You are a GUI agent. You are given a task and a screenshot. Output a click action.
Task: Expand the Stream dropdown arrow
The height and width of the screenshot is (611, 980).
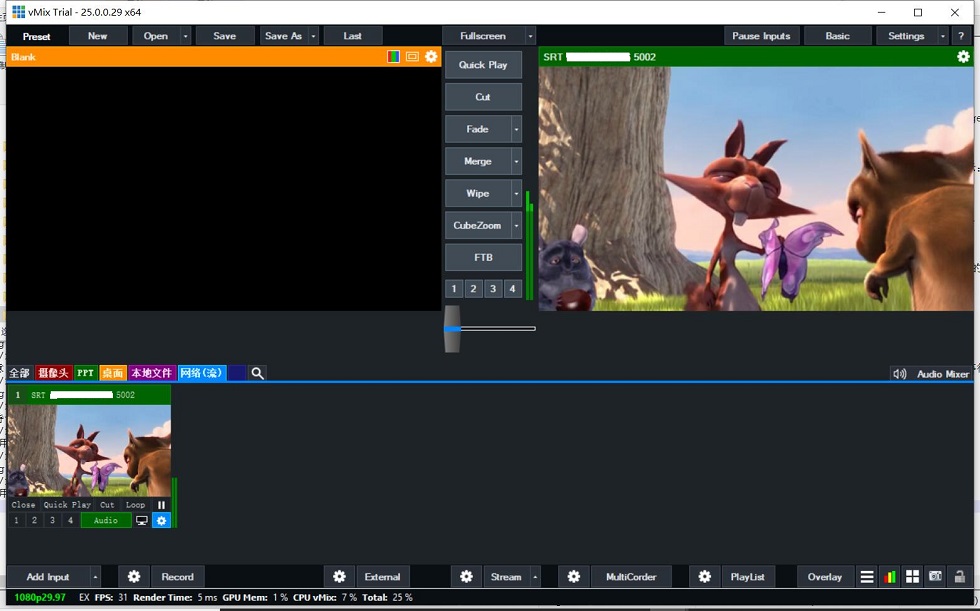[x=535, y=577]
